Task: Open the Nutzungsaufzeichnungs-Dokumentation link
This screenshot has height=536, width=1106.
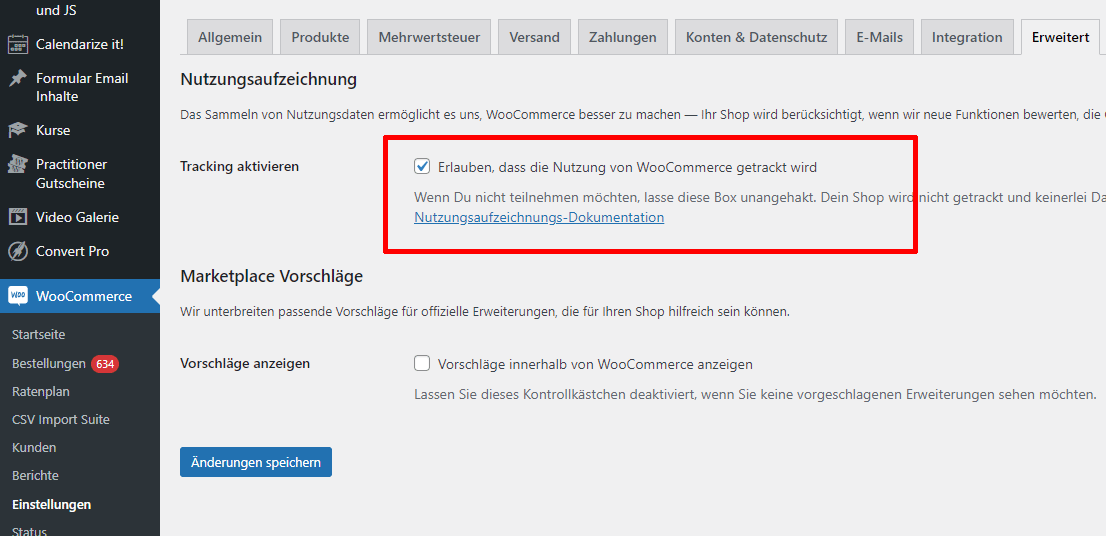Action: click(x=539, y=217)
